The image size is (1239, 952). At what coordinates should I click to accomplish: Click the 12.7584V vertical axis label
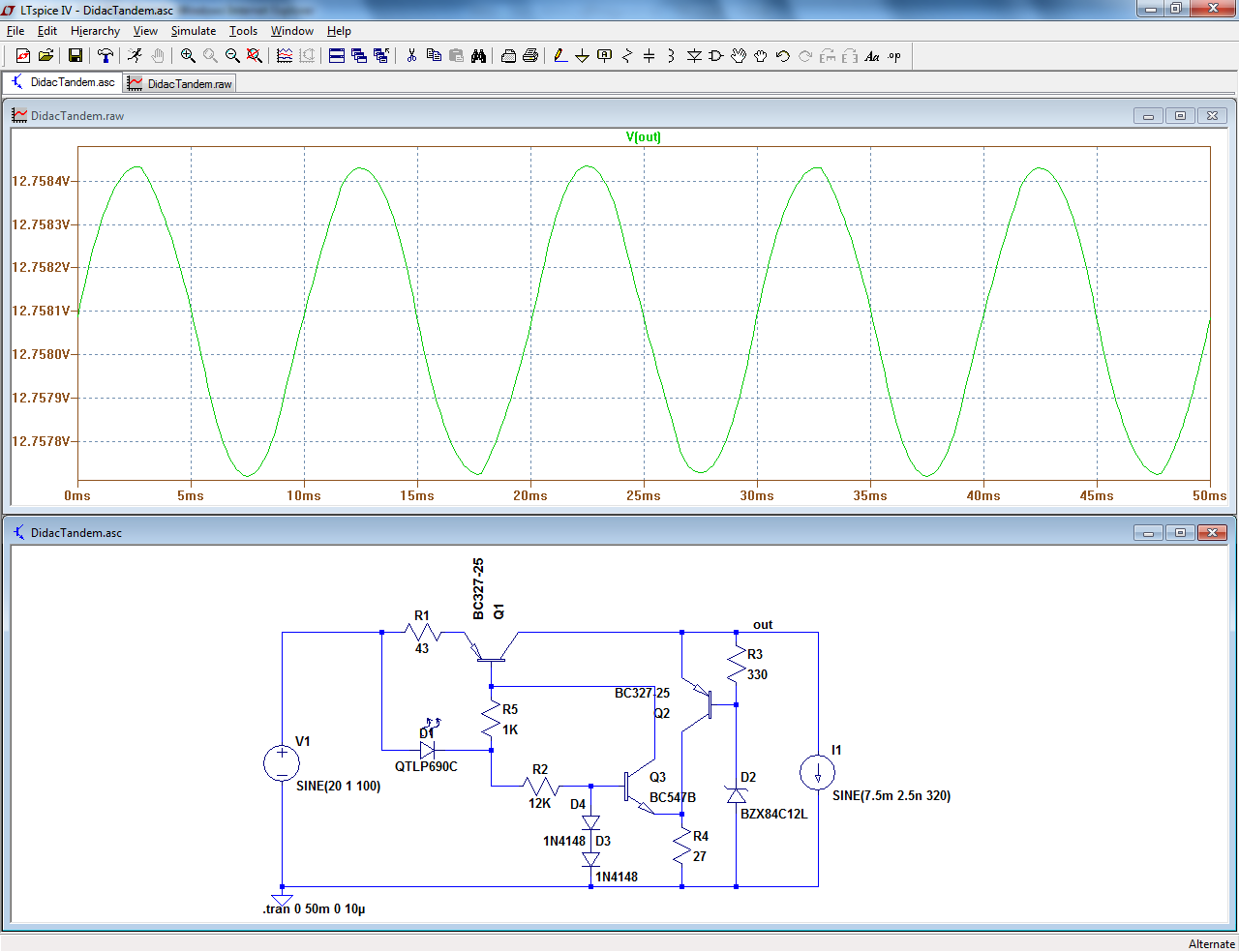pyautogui.click(x=41, y=181)
